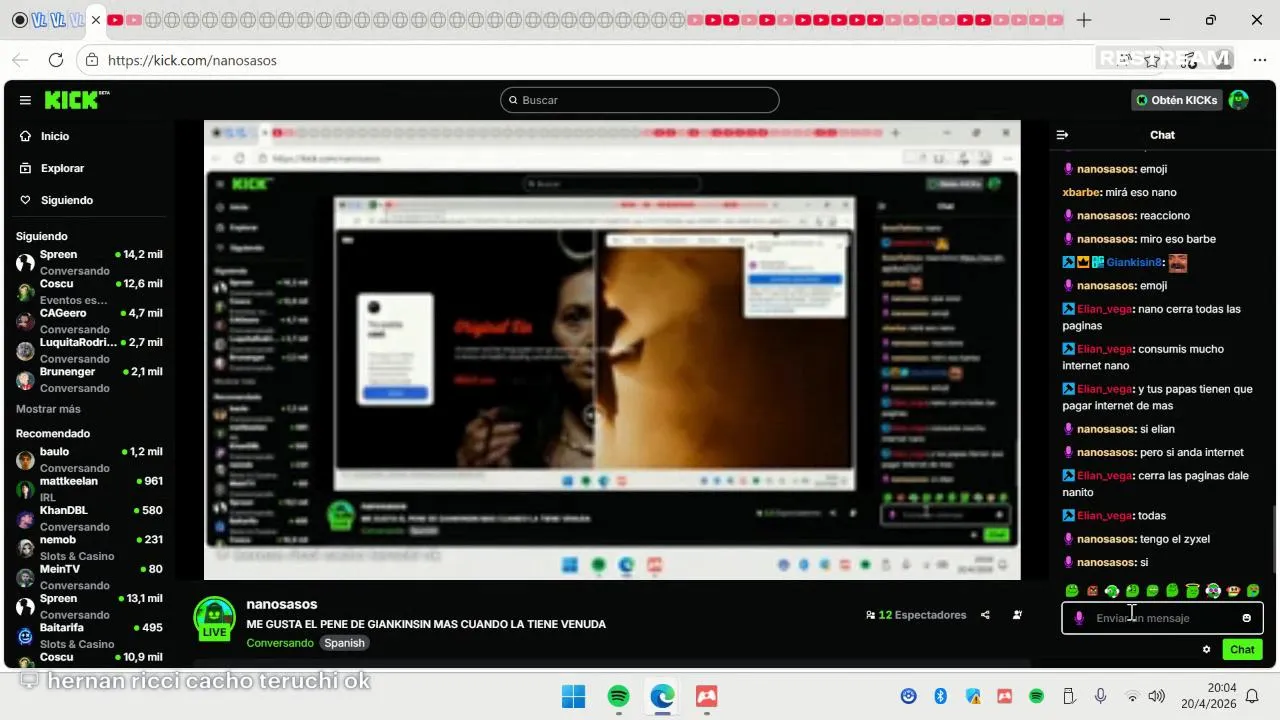
Task: Click the Bluetooth icon in system tray
Action: [940, 696]
